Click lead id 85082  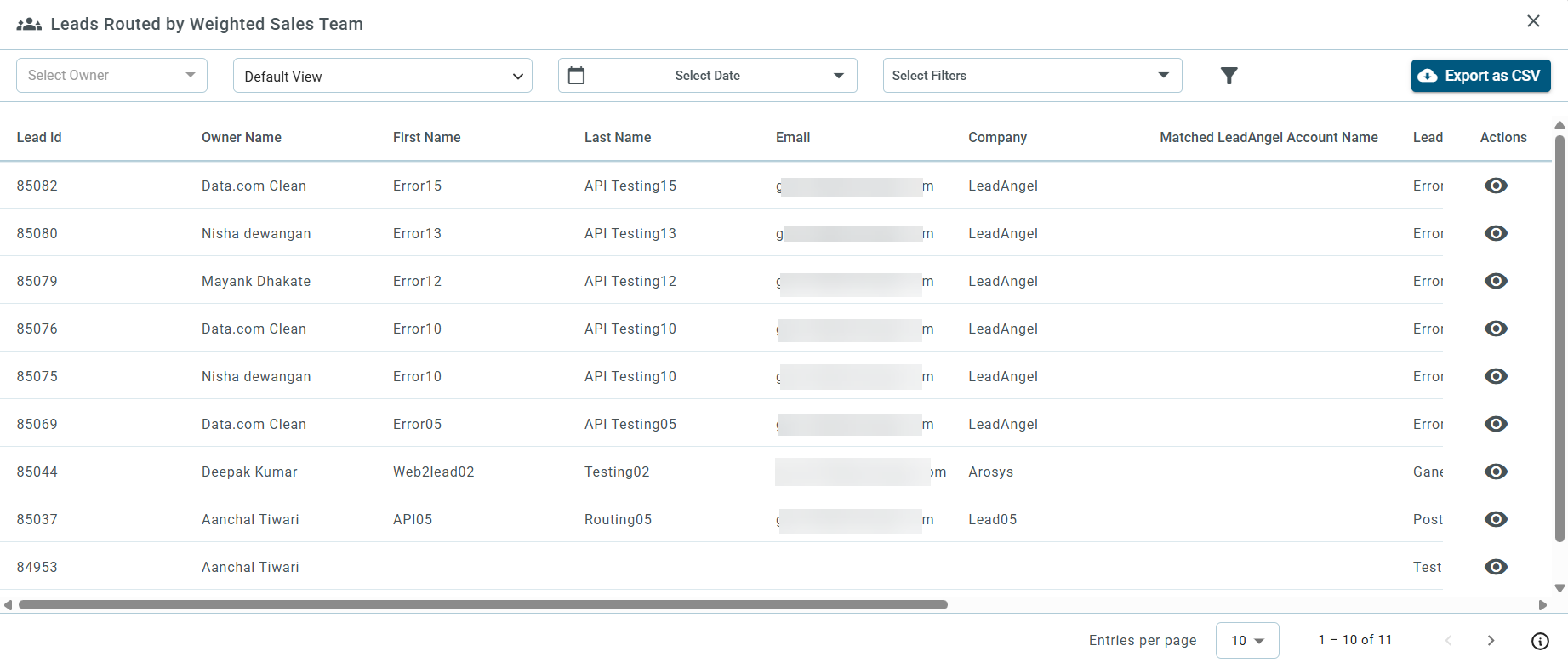(37, 186)
